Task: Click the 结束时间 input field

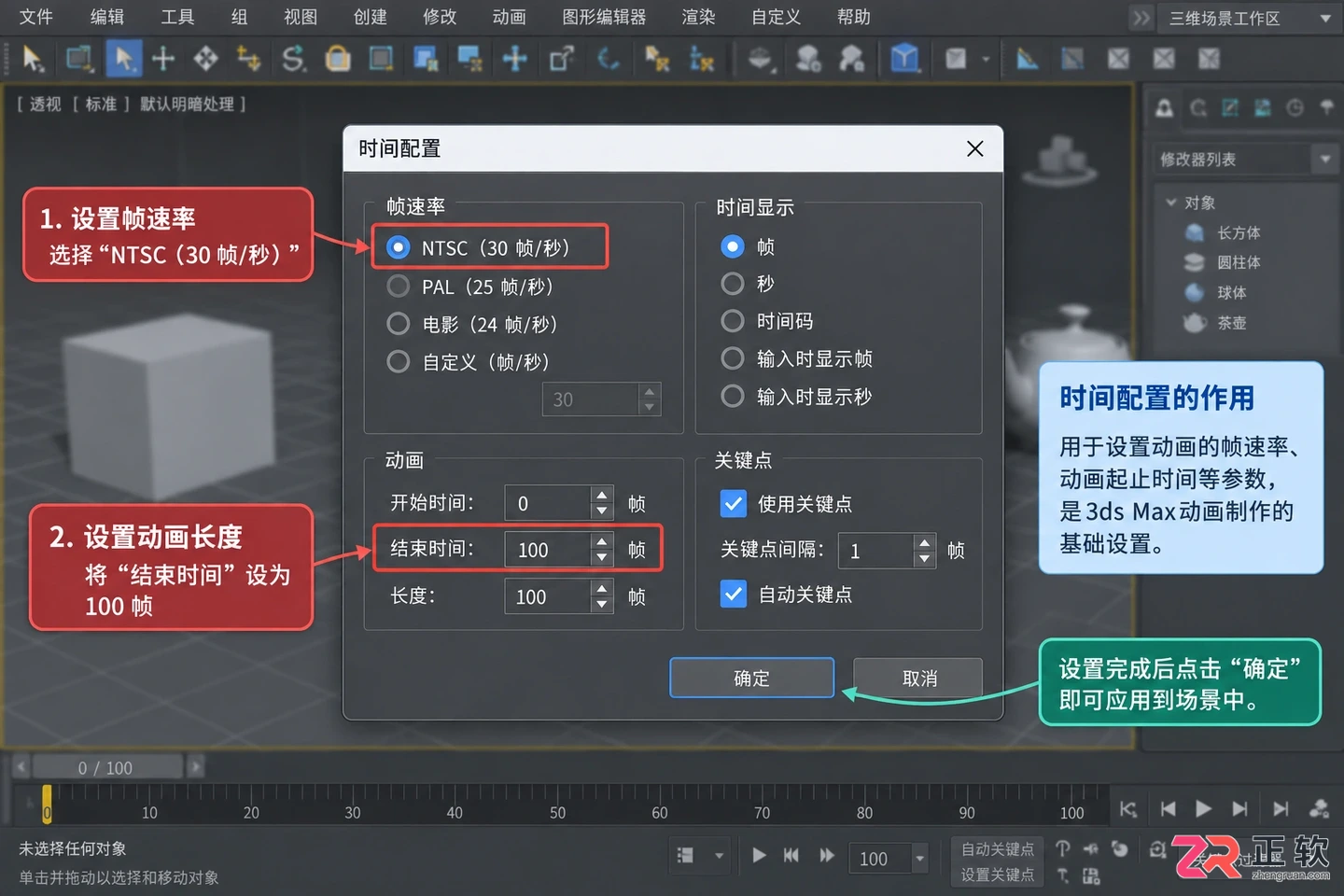Action: 548,550
